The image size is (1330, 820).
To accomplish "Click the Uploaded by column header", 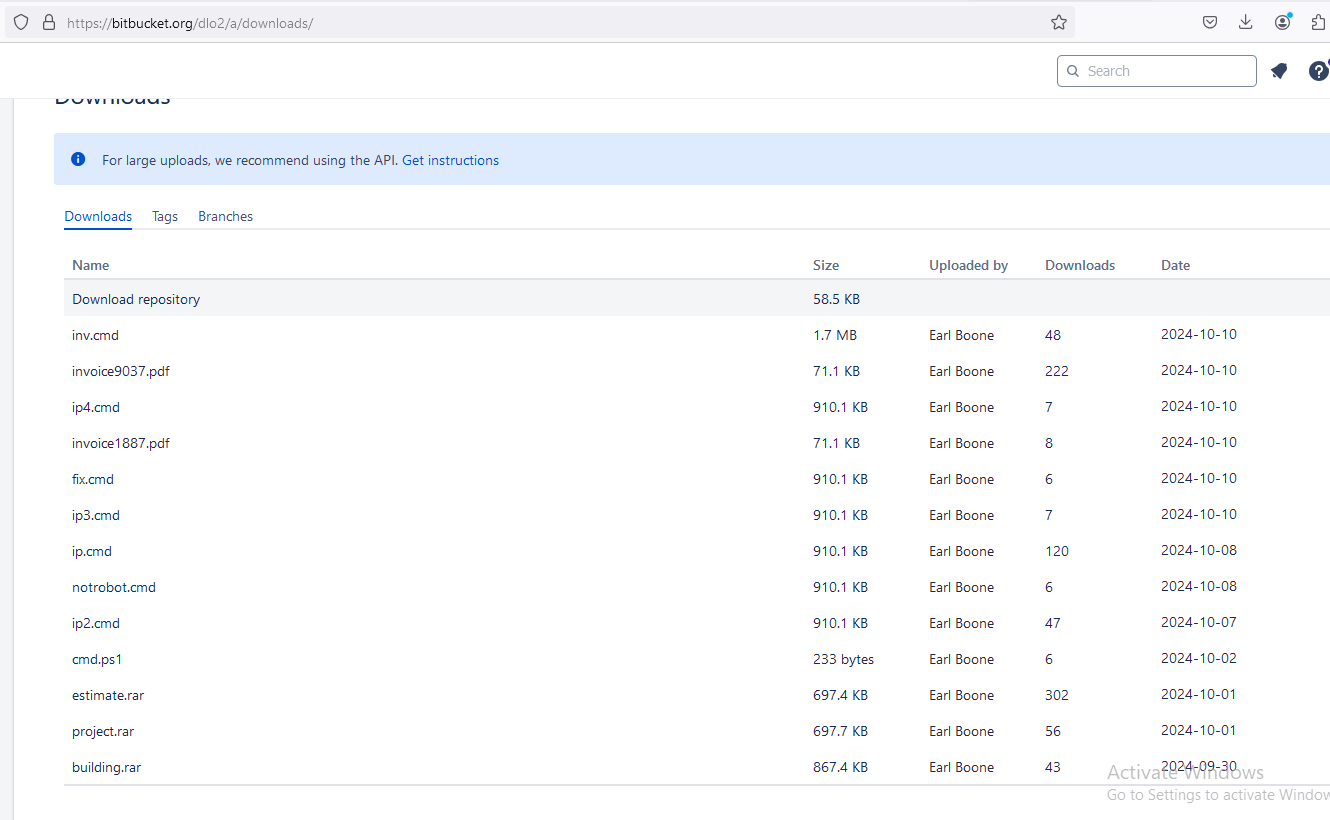I will 968,265.
